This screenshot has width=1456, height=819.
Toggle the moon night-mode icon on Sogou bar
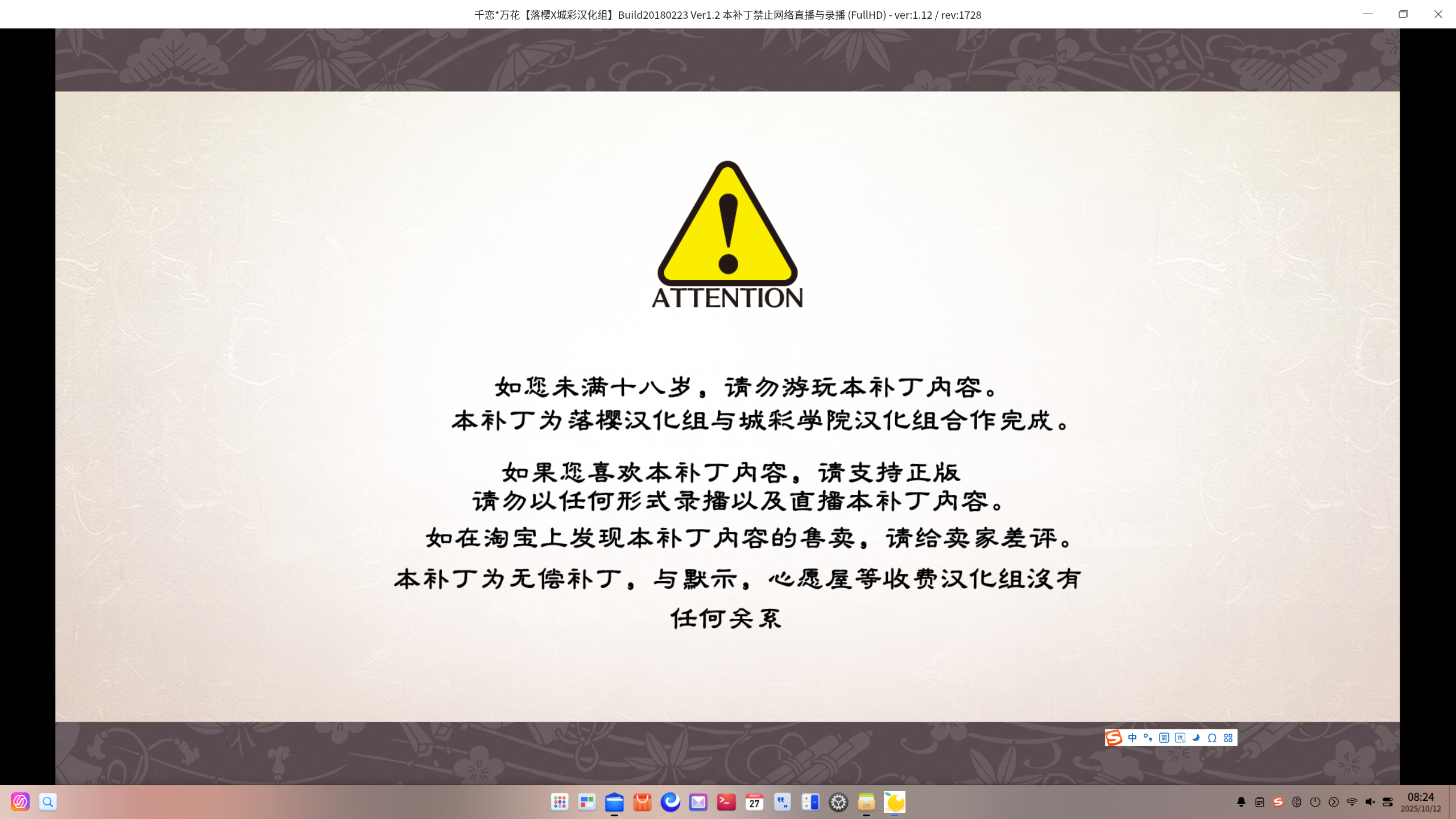[x=1196, y=738]
